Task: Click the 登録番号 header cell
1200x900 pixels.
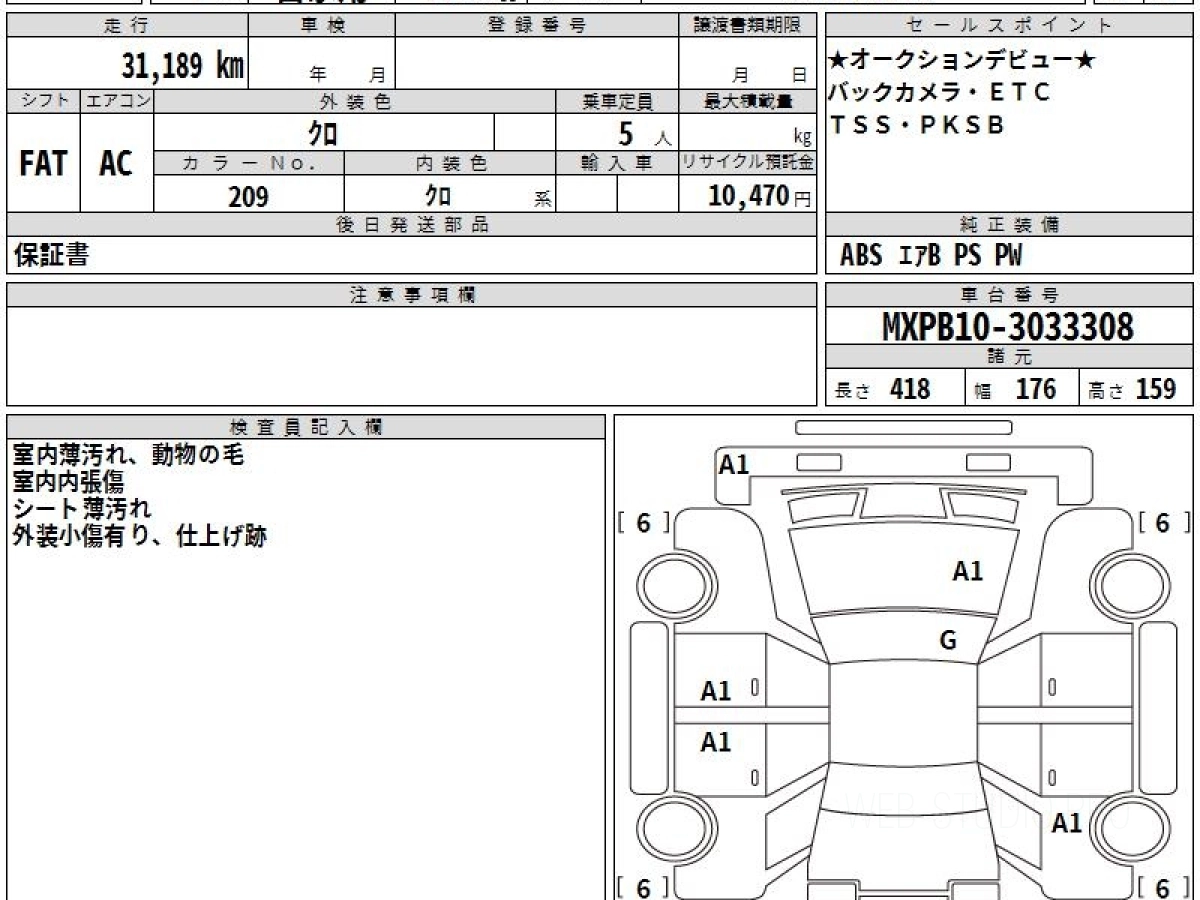Action: 537,26
